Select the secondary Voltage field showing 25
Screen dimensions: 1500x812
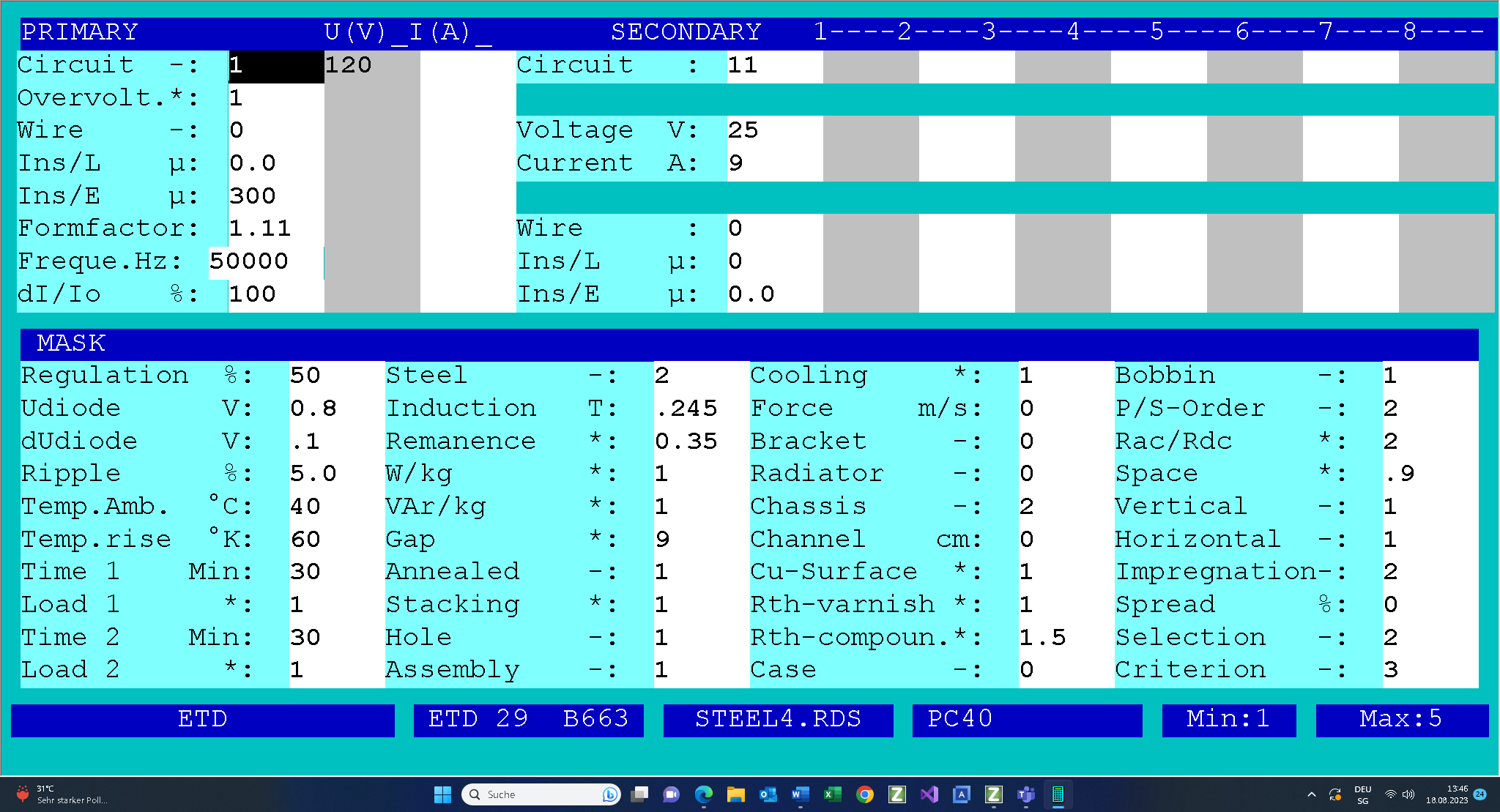775,131
